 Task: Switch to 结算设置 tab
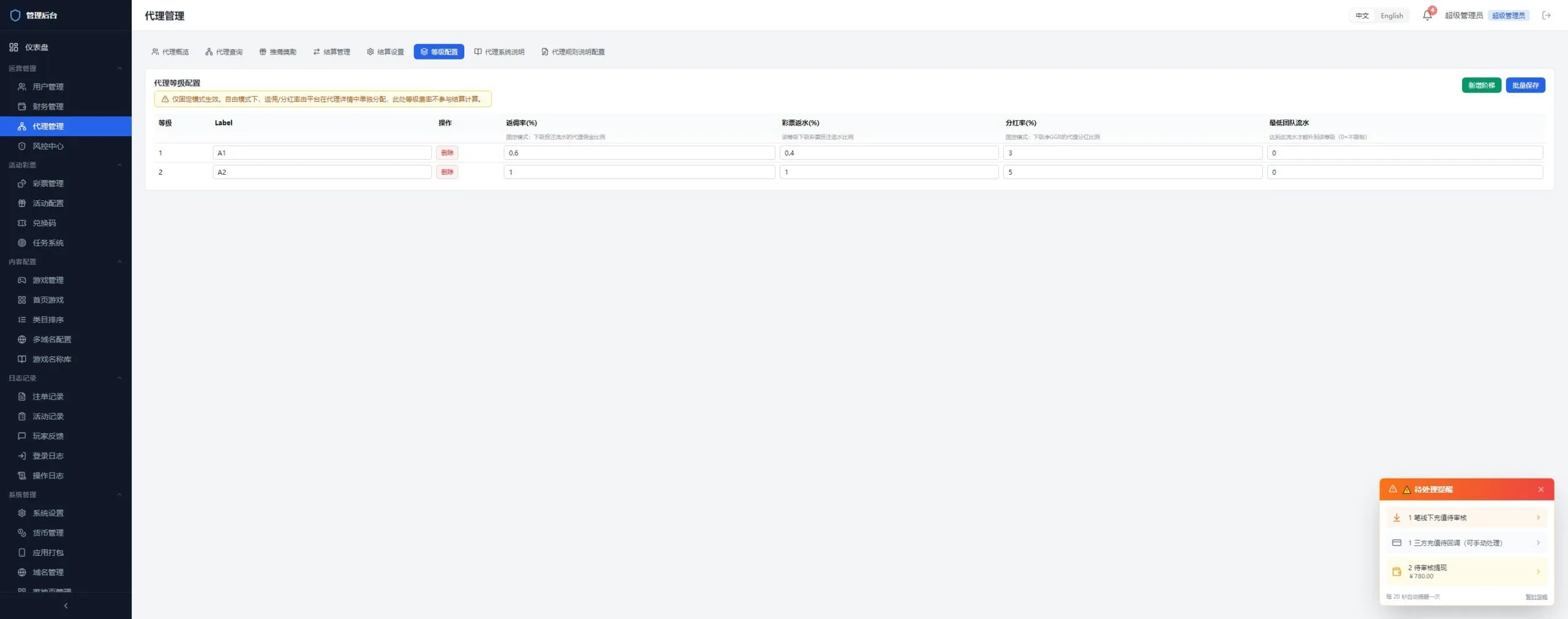click(385, 52)
